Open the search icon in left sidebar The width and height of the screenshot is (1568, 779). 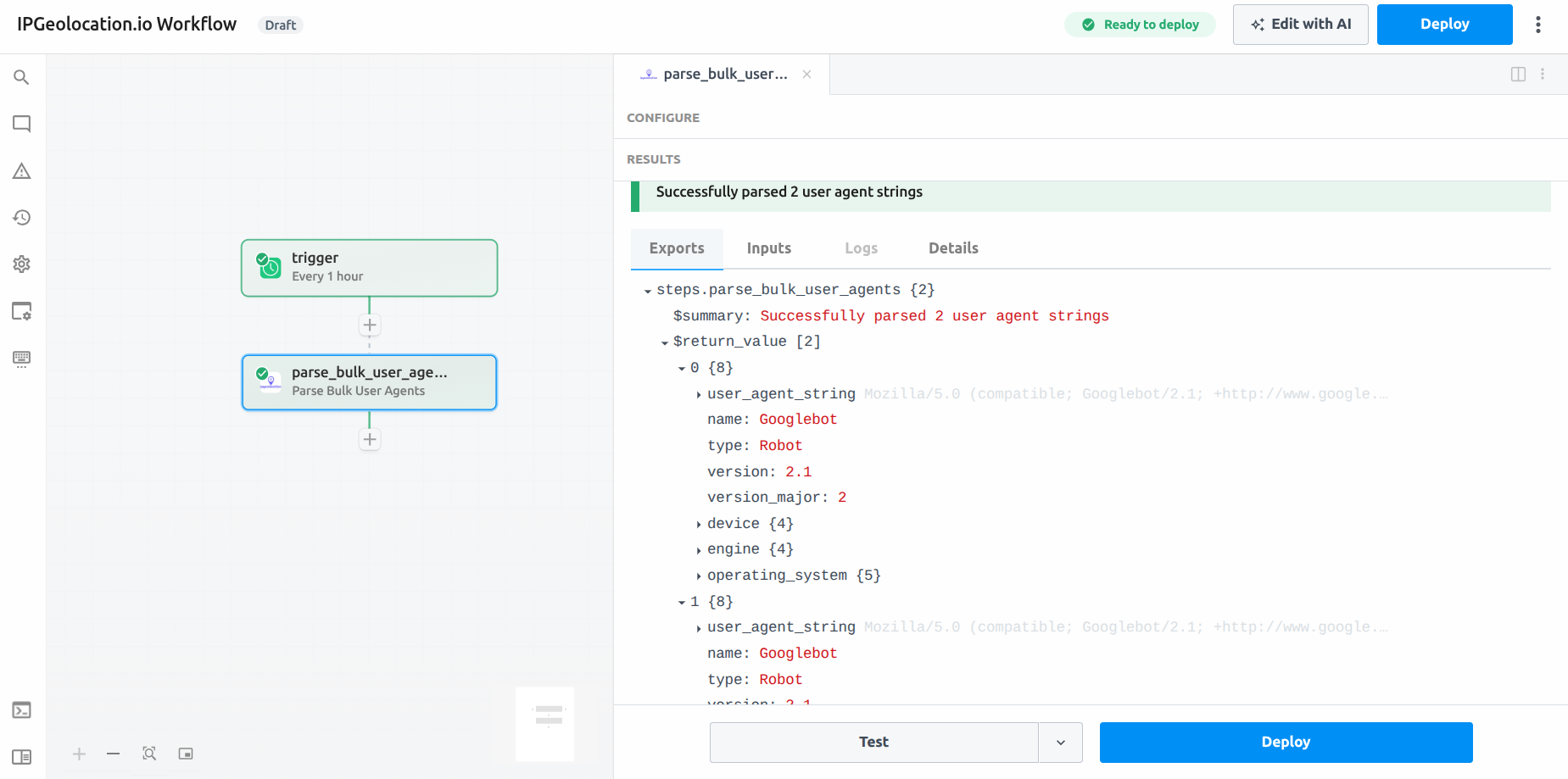[21, 77]
